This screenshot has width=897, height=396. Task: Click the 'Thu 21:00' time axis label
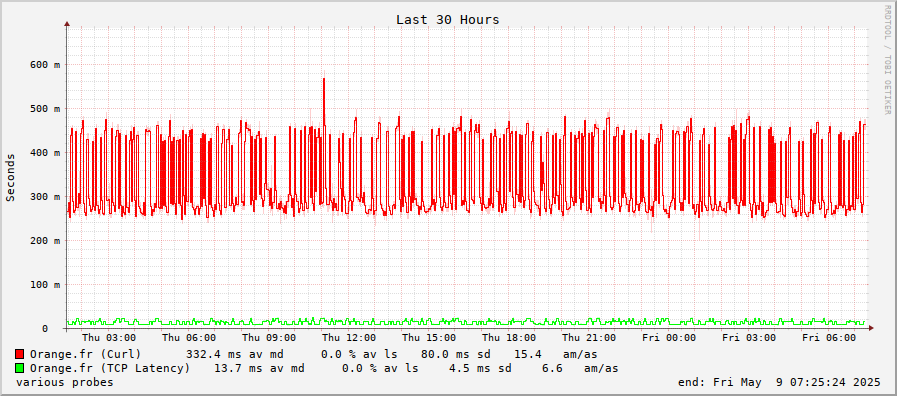tap(589, 338)
